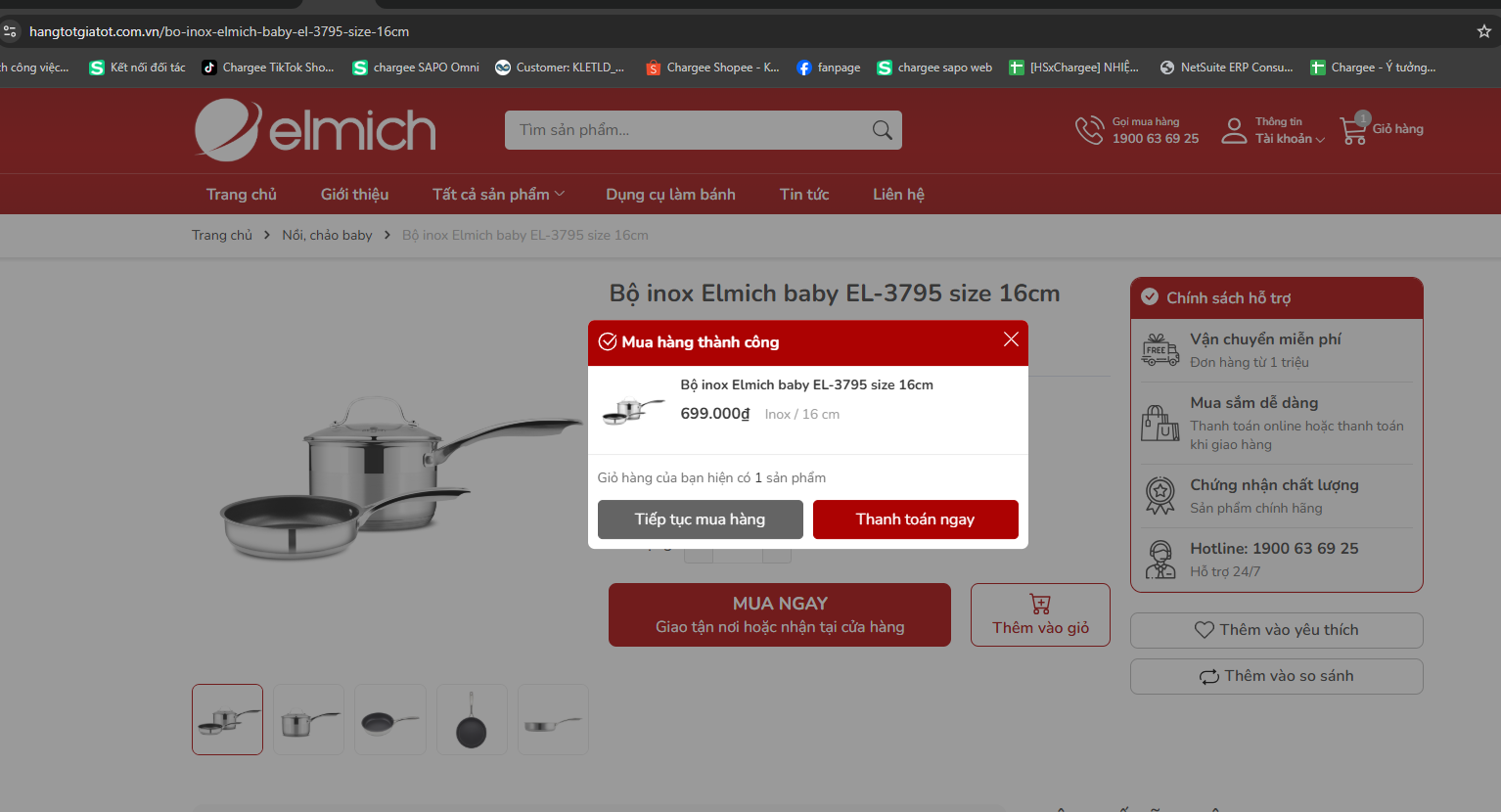Screen dimensions: 1501x812
Task: Open the shopping cart icon Giỏ hàng
Action: point(1354,129)
